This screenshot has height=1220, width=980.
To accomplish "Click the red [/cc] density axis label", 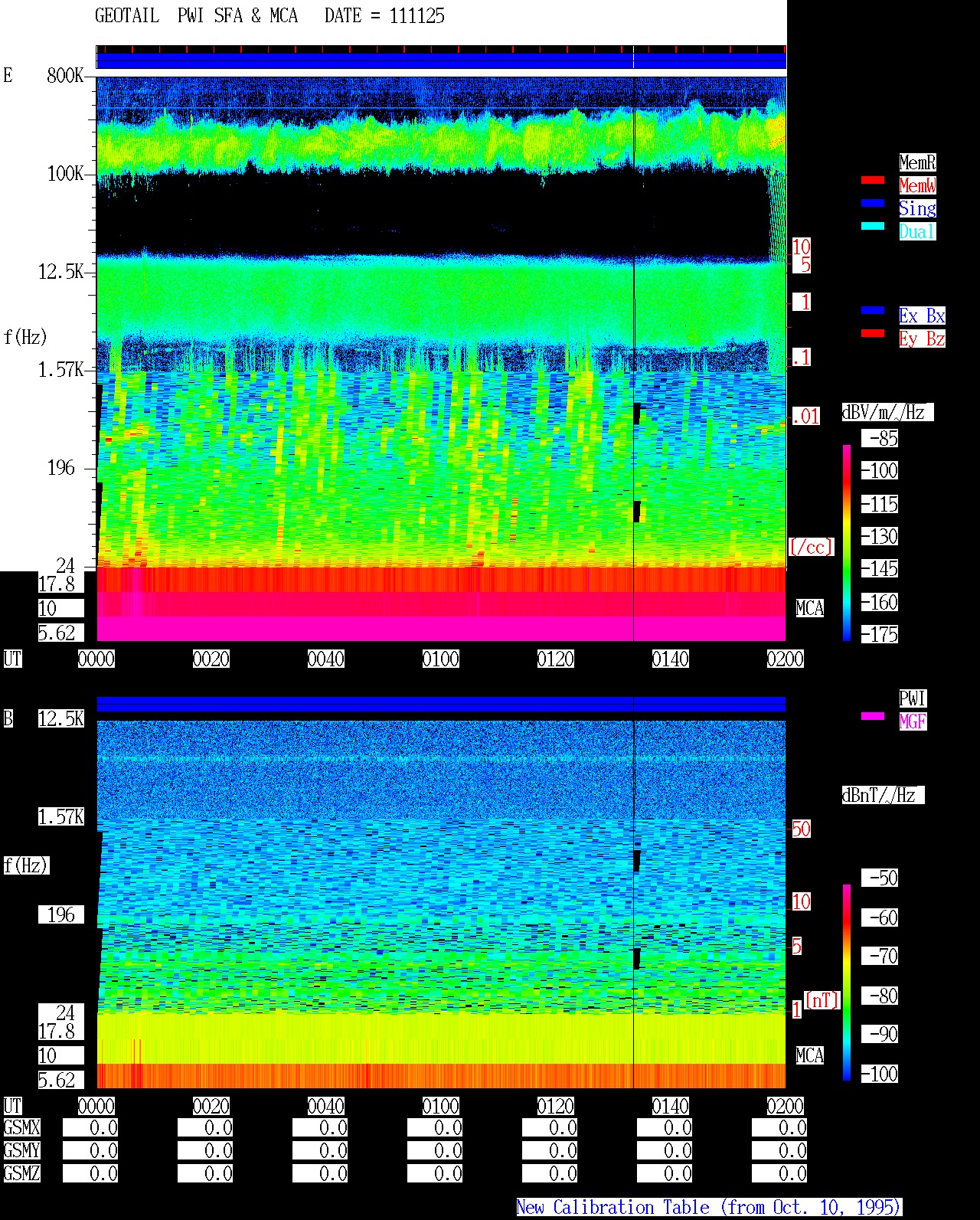I will pos(811,547).
